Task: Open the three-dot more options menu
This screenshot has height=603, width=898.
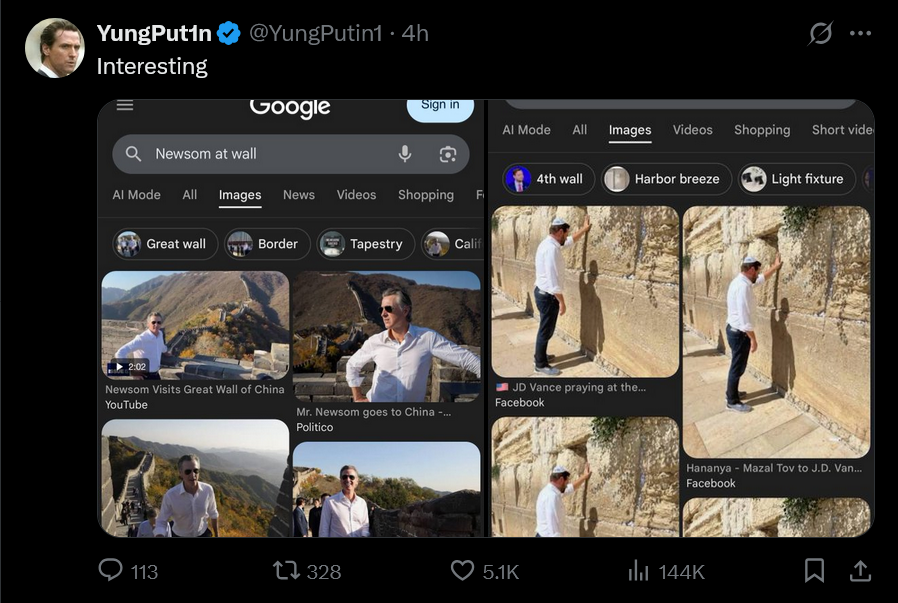Action: [x=860, y=34]
